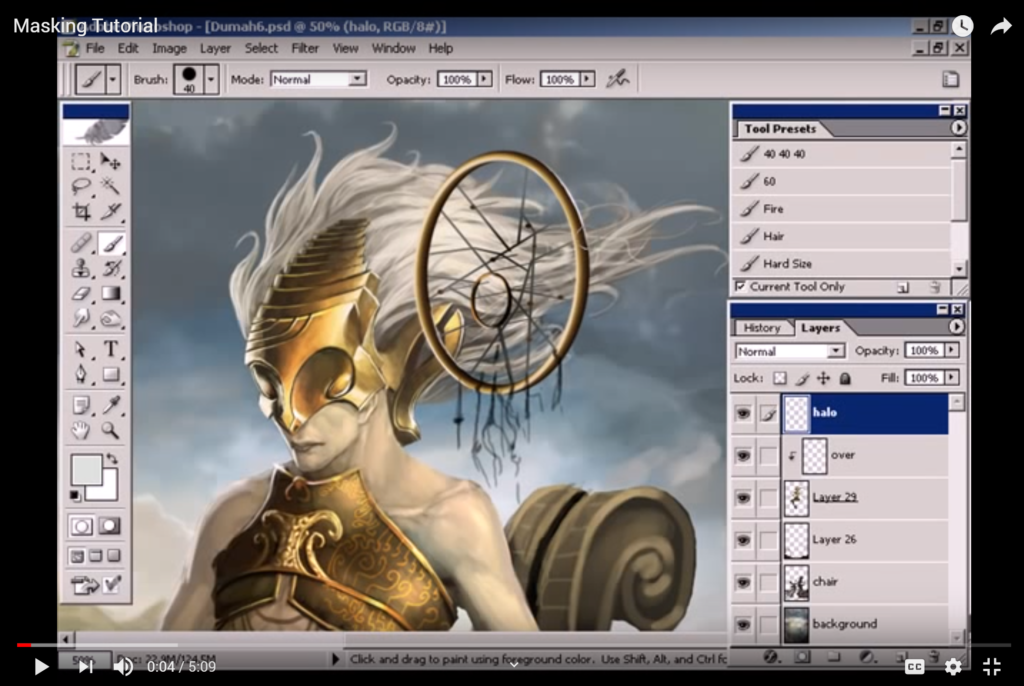
Task: Select the History Brush tool
Action: coord(110,268)
